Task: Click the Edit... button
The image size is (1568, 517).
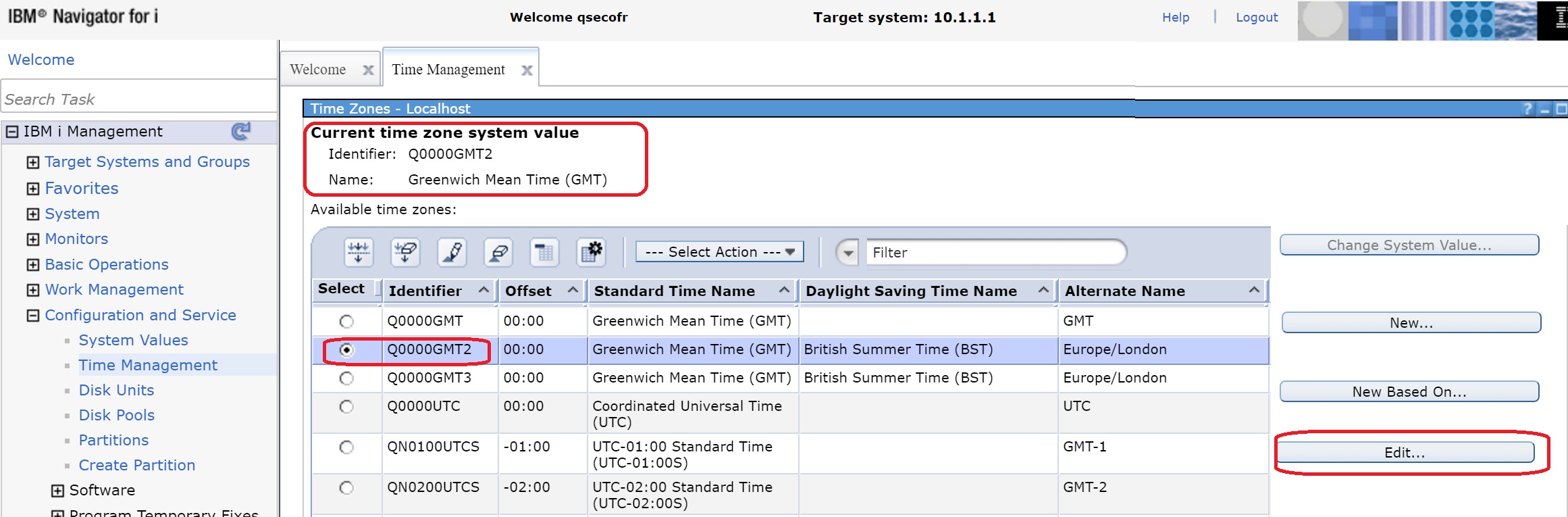Action: (x=1405, y=453)
